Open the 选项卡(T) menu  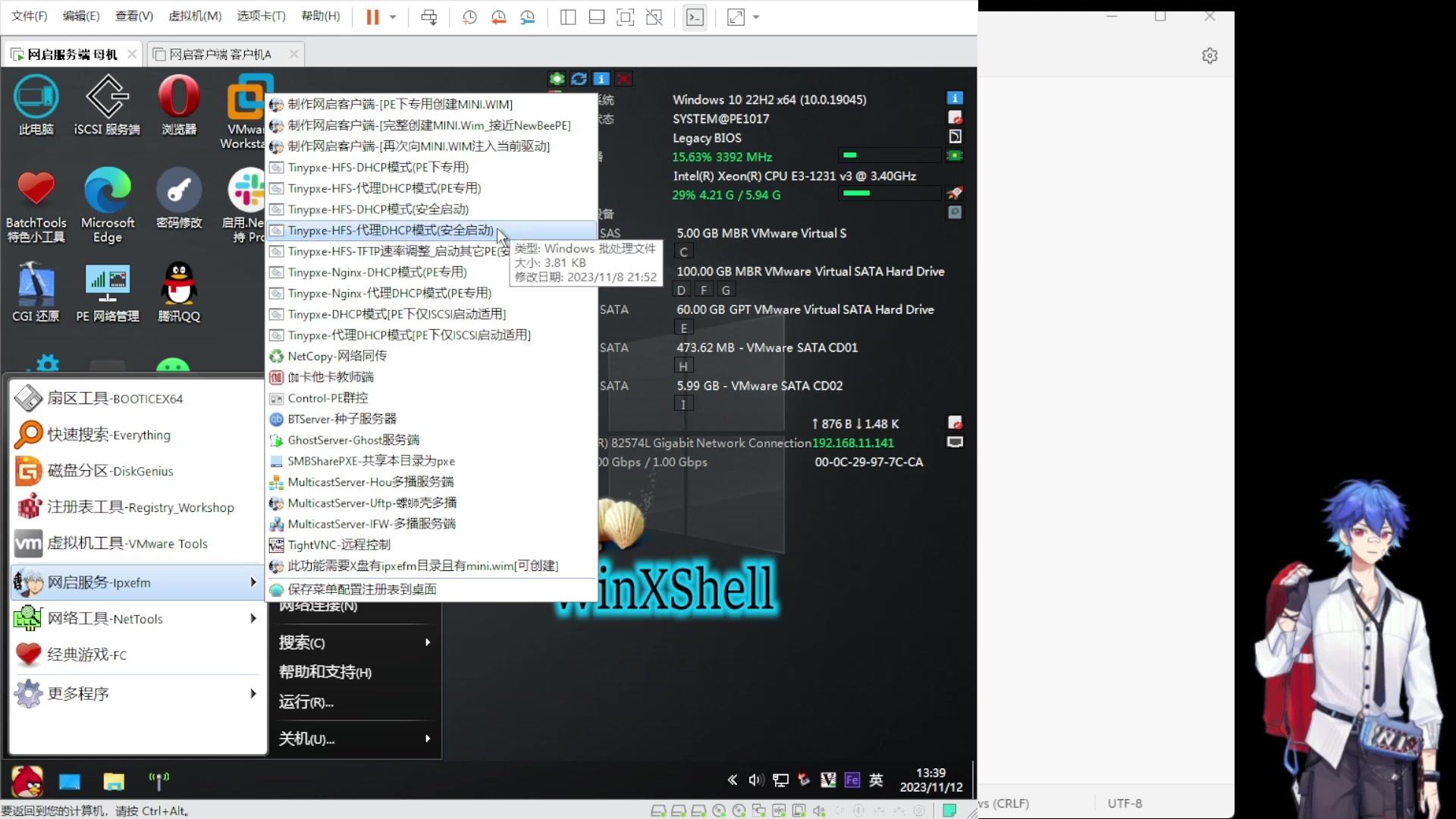tap(262, 16)
